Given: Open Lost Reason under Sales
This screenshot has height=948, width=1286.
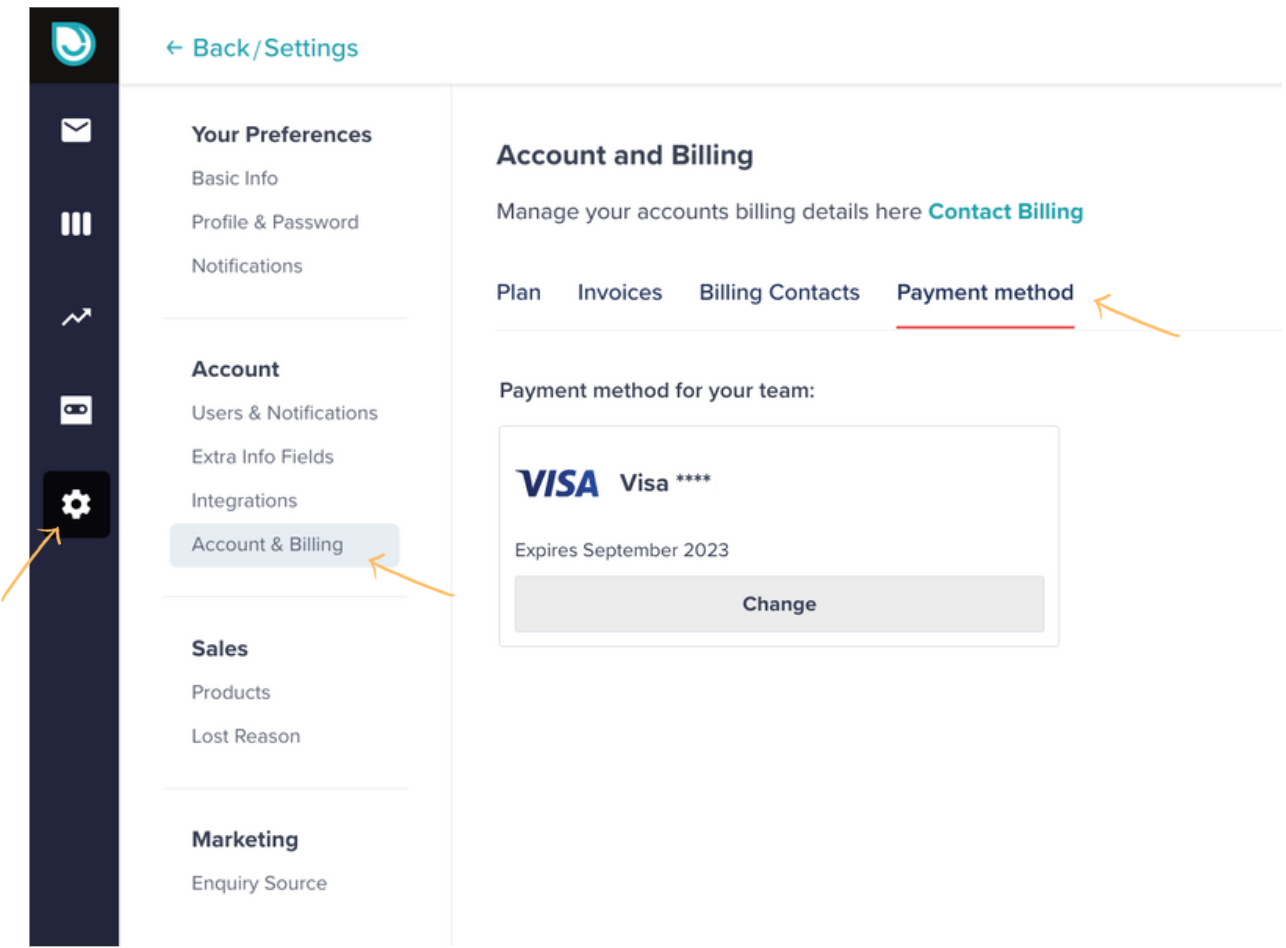Looking at the screenshot, I should coord(246,736).
